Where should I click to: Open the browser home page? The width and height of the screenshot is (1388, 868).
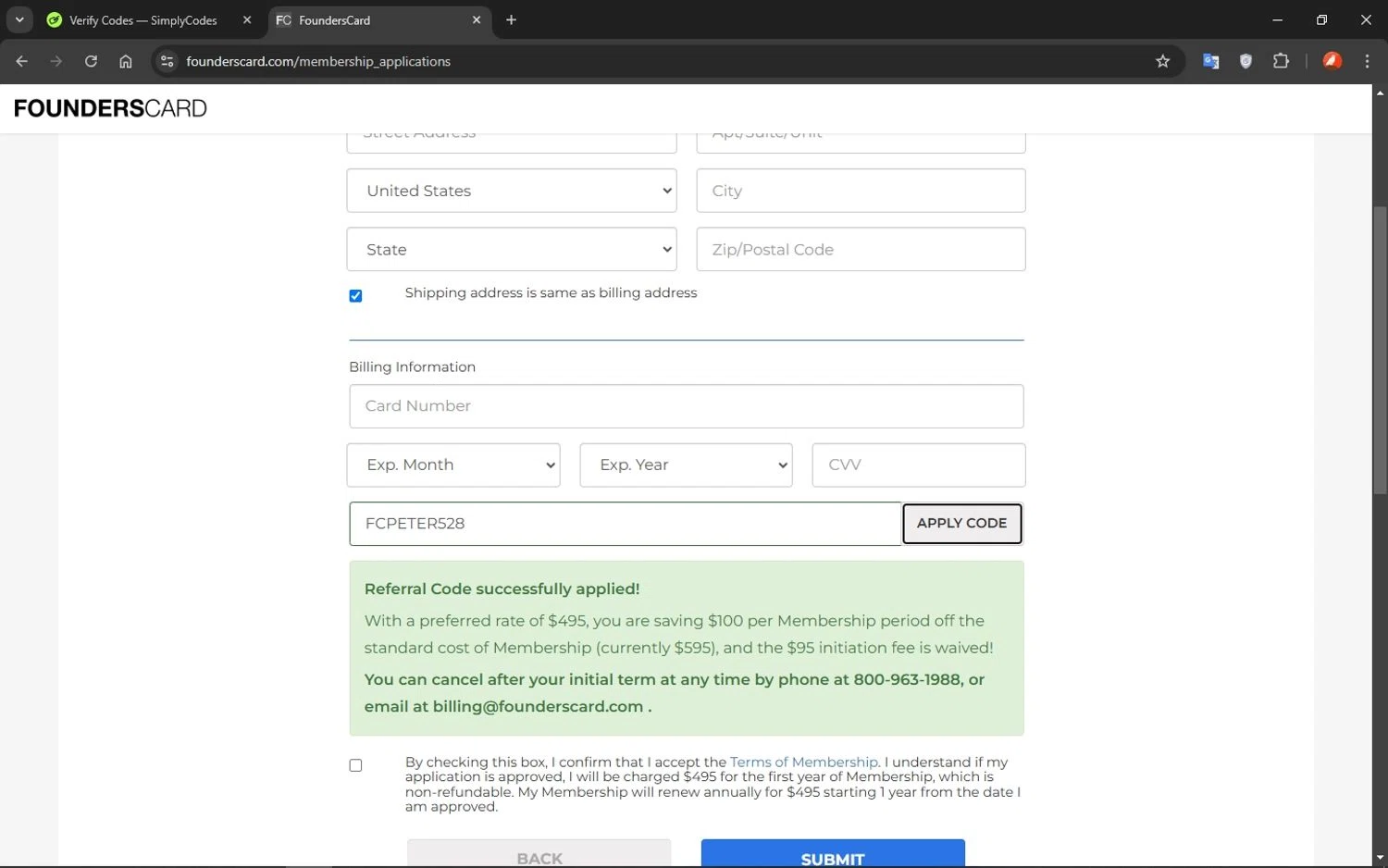pos(126,61)
